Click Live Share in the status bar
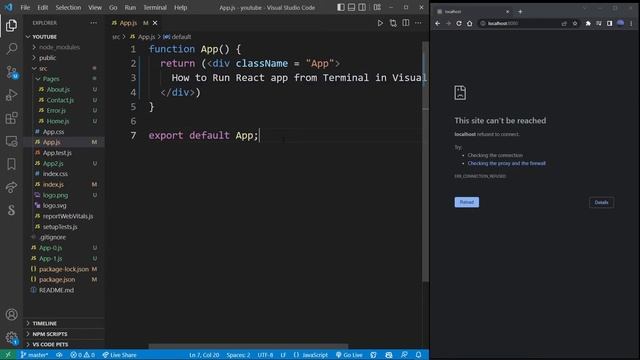The height and width of the screenshot is (360, 640). point(120,355)
